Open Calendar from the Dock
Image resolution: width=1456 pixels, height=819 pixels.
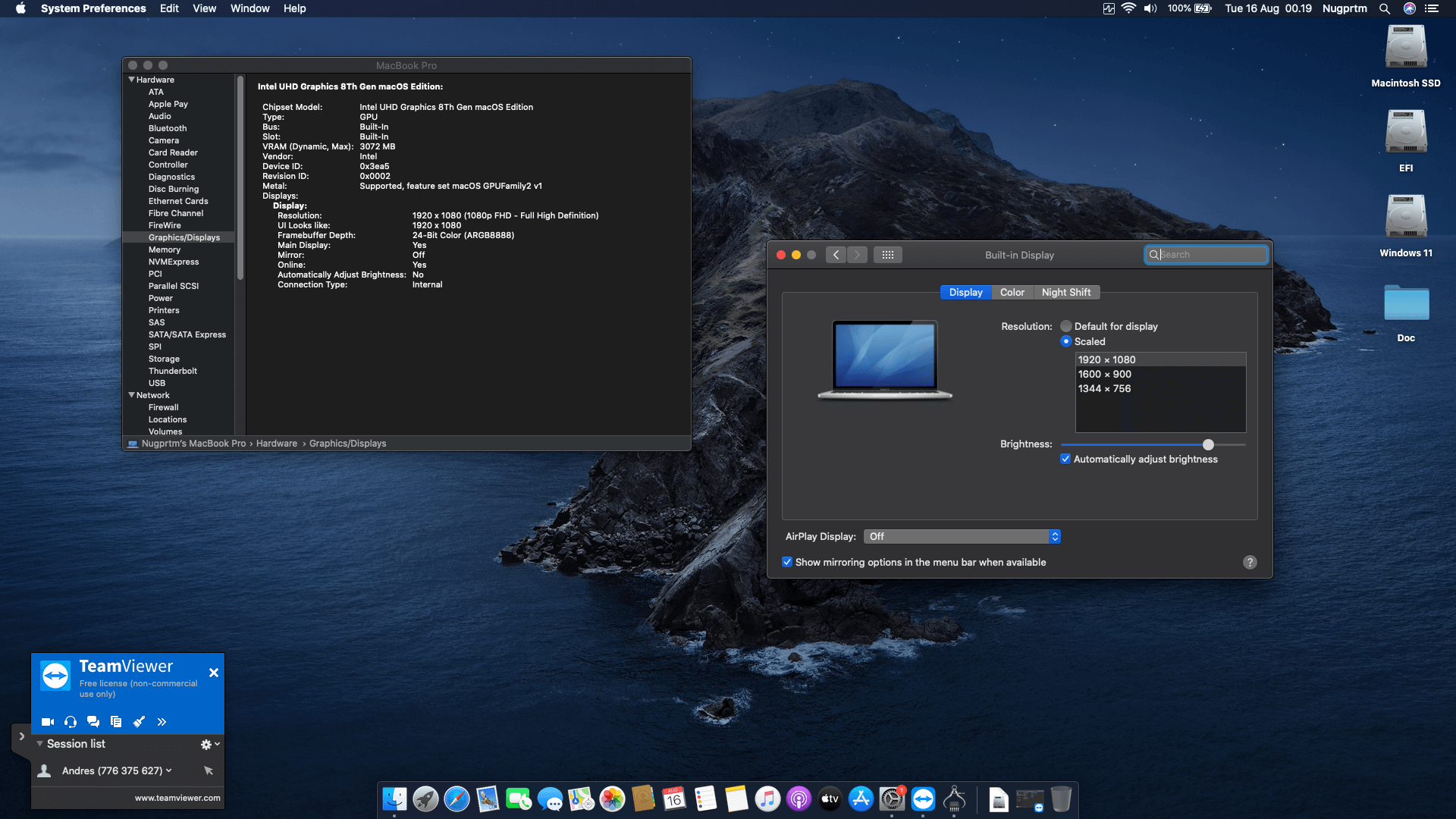674,799
